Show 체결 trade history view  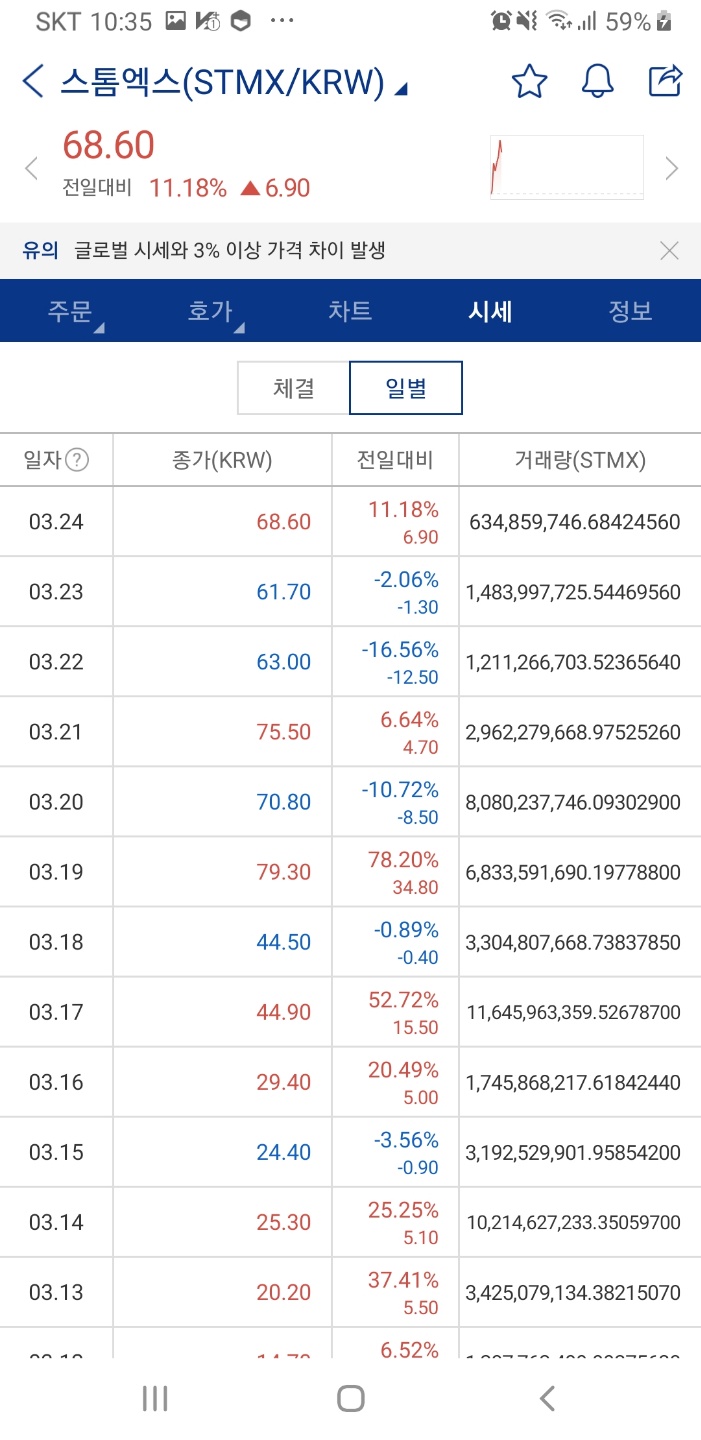294,388
